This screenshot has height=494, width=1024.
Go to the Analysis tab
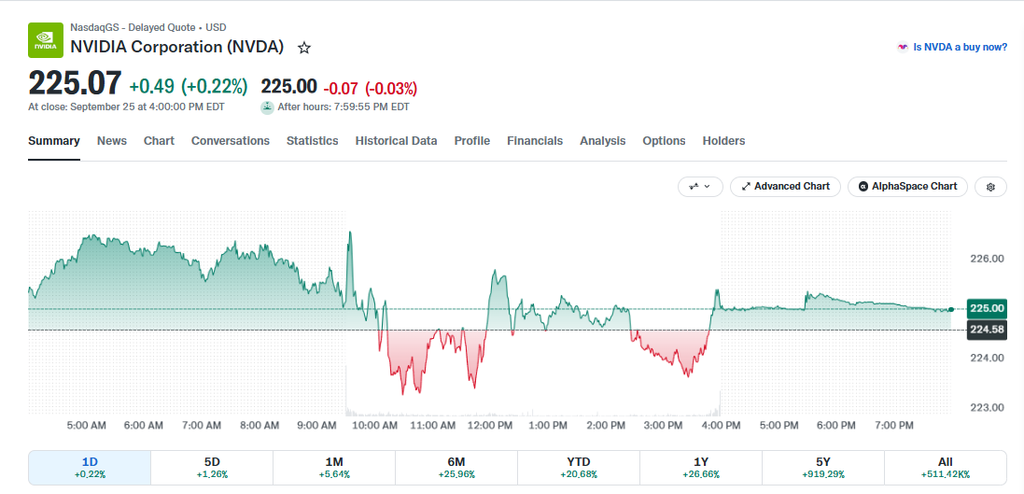point(603,141)
